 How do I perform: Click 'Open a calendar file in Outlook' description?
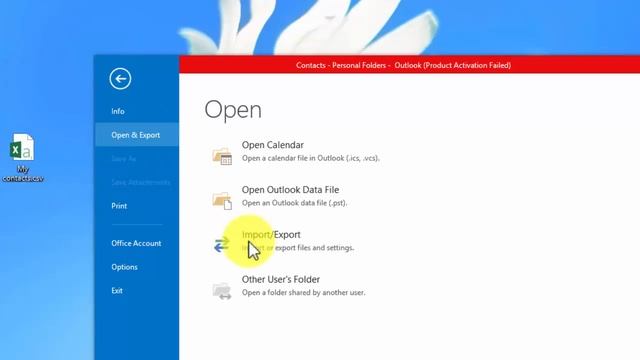[311, 158]
